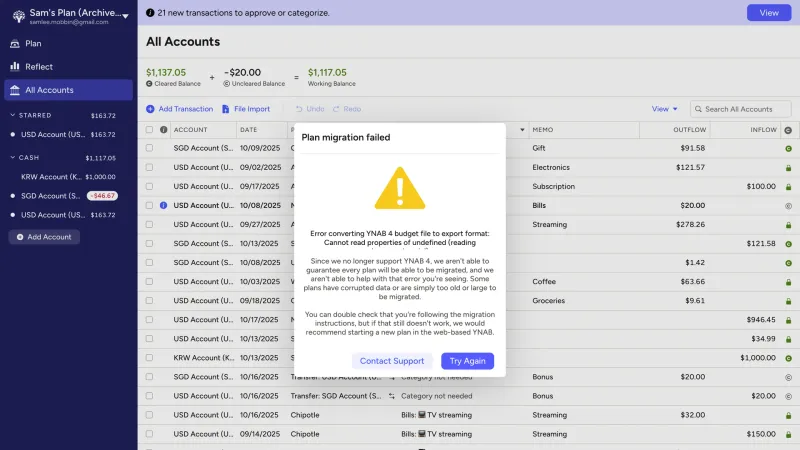Image resolution: width=800 pixels, height=450 pixels.
Task: Click Contact Support in the dialog
Action: 392,361
